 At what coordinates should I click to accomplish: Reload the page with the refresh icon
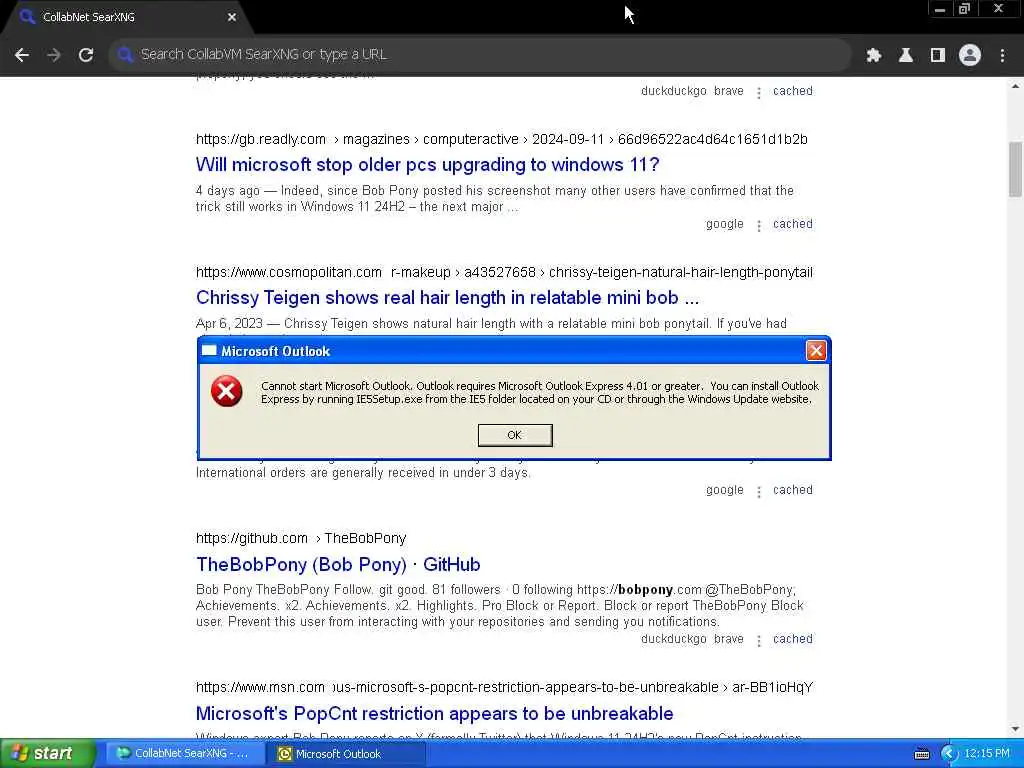(x=86, y=55)
